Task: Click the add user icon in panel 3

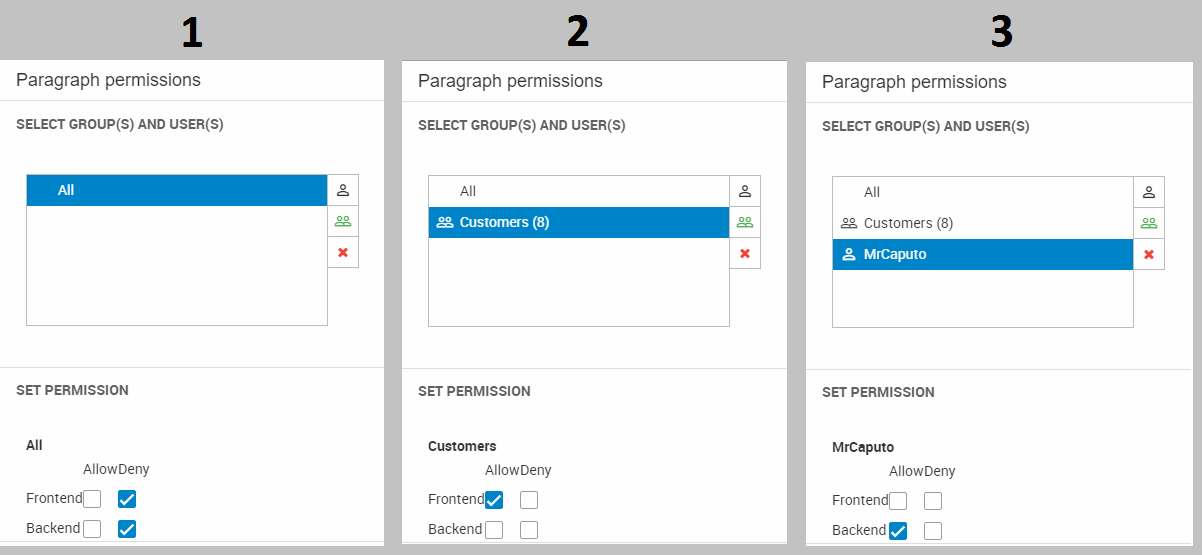Action: 1149,192
